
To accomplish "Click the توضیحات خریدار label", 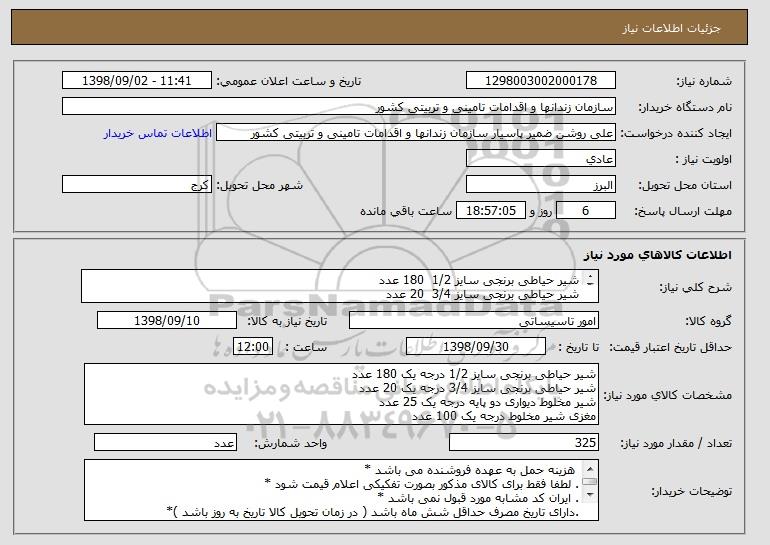I will click(x=691, y=491).
